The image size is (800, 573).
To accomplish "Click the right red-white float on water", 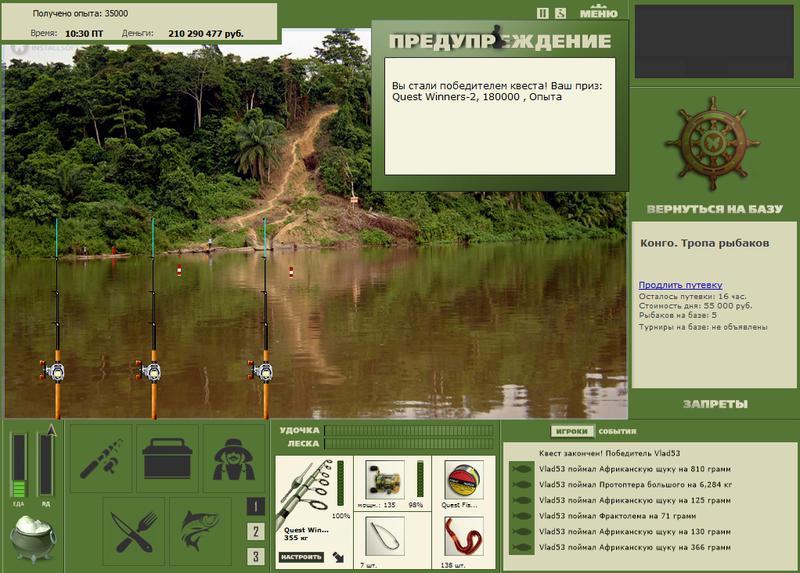I will [291, 272].
